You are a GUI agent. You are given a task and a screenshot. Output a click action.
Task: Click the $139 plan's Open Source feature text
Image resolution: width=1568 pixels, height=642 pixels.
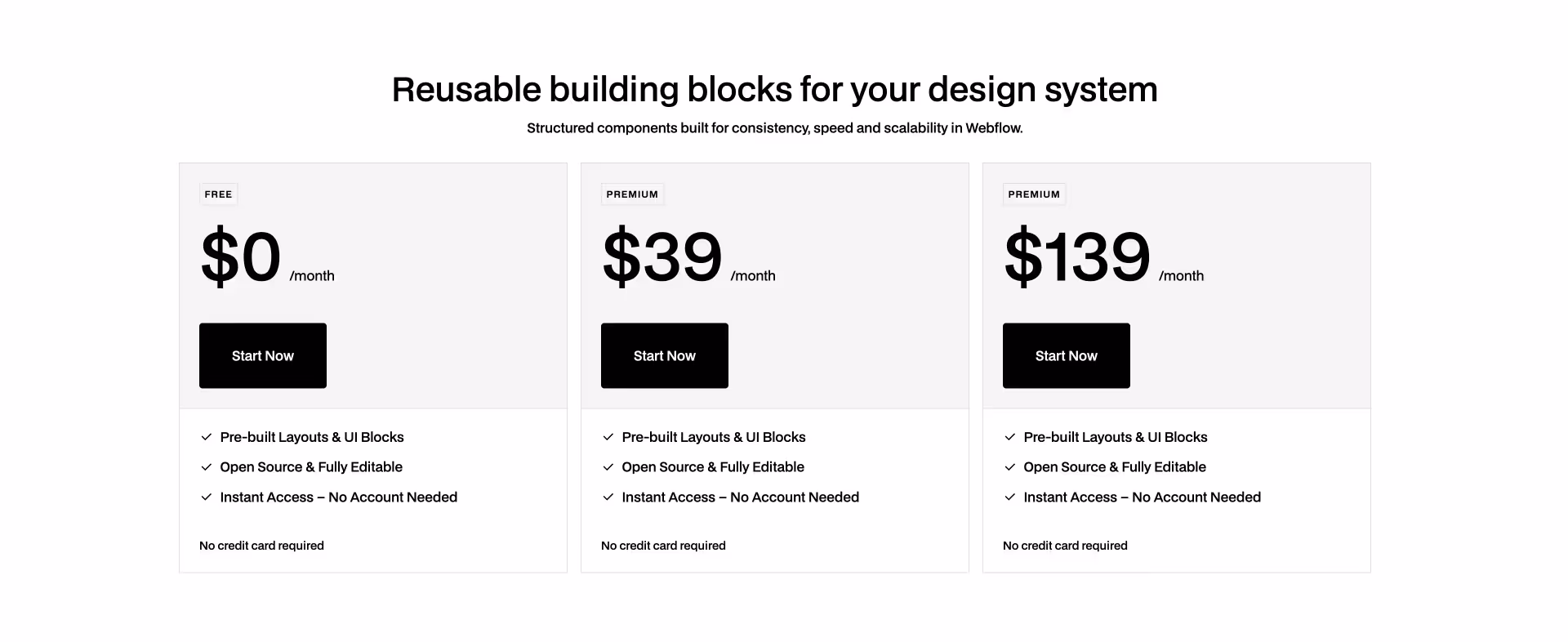(x=1114, y=466)
